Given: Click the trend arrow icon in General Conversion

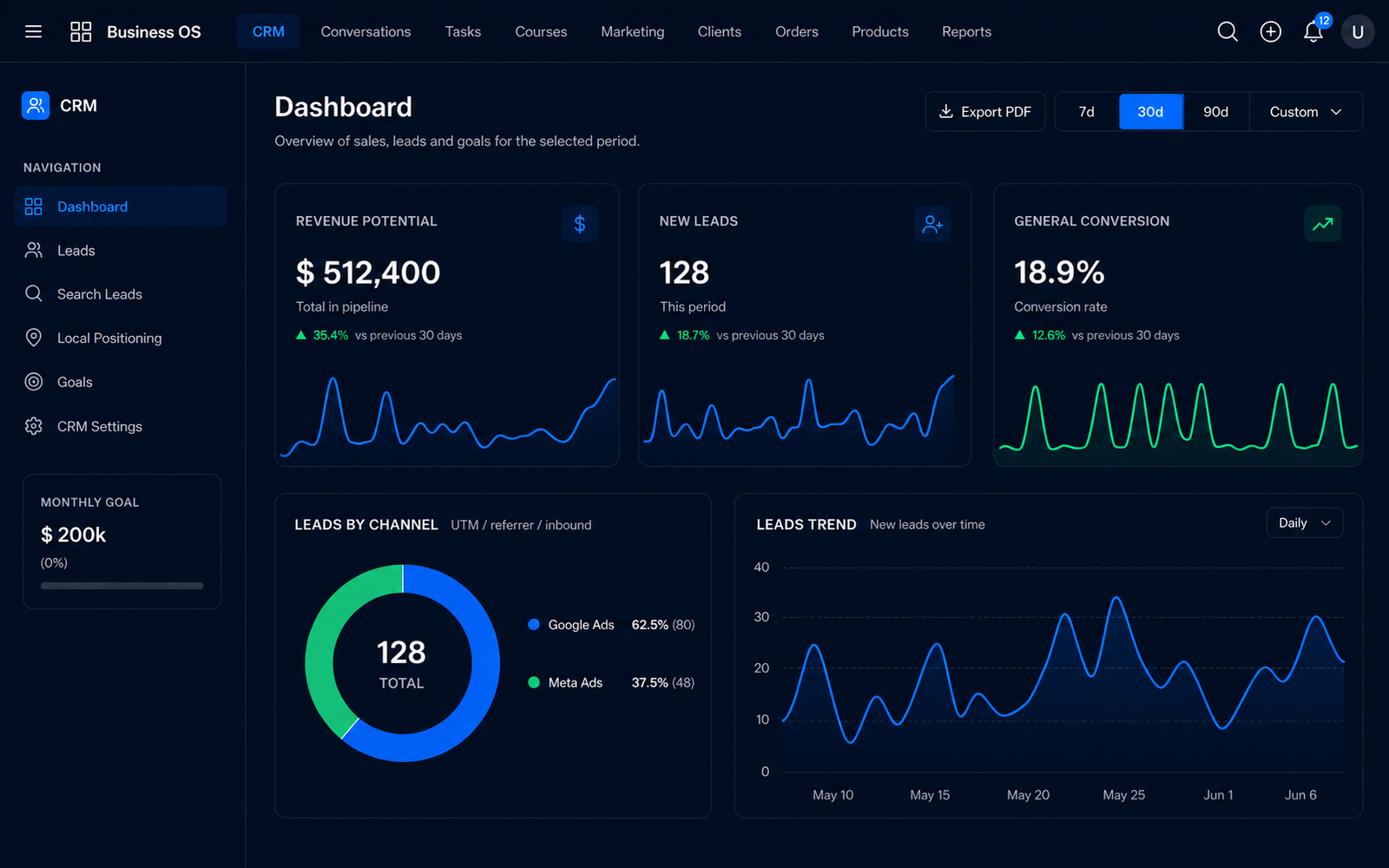Looking at the screenshot, I should coord(1322,225).
